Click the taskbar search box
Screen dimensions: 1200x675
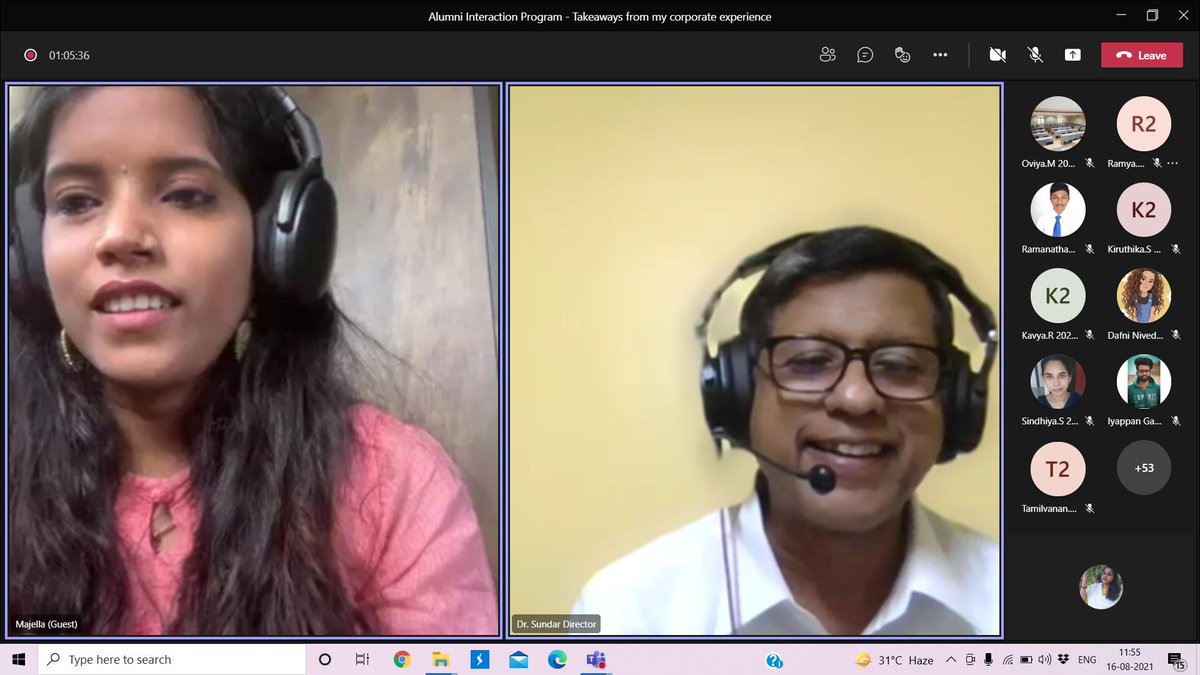(171, 660)
